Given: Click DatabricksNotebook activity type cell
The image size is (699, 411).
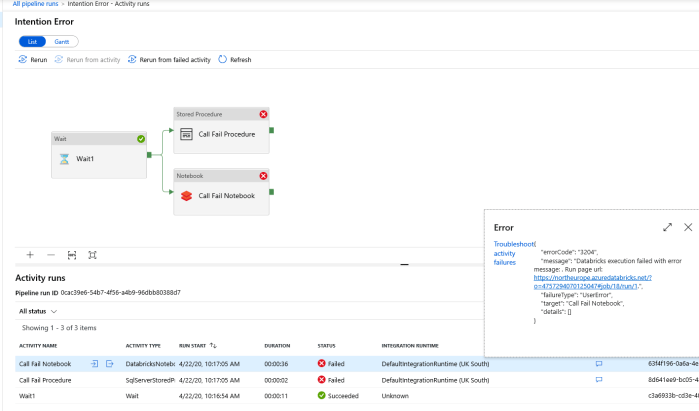Looking at the screenshot, I should [x=150, y=364].
